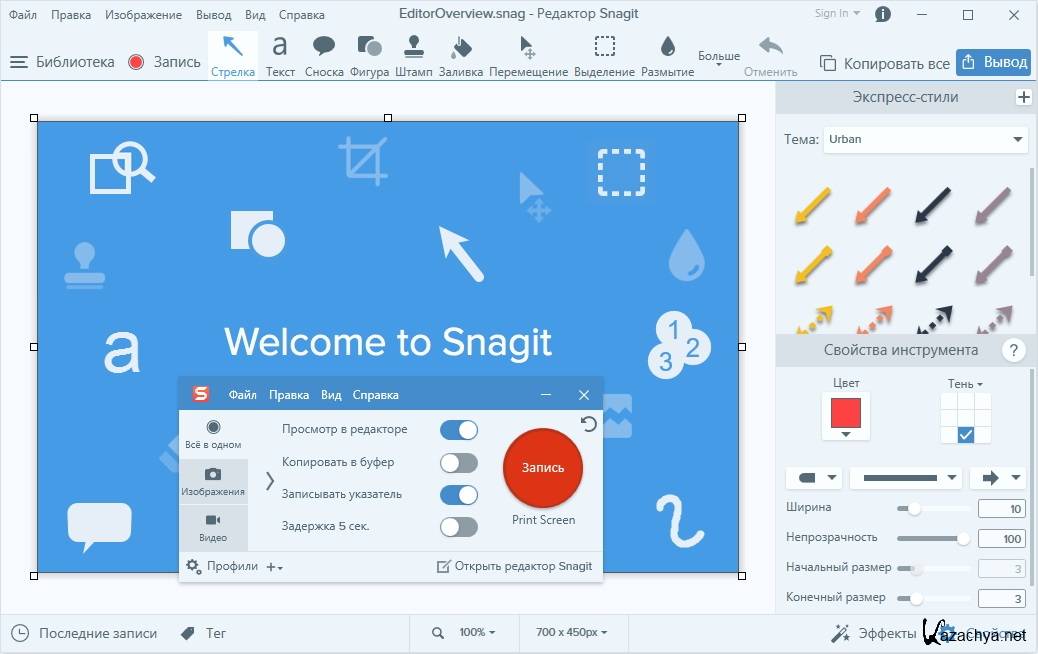The image size is (1038, 654).
Task: Open the 100% zoom level dropdown
Action: coord(477,633)
